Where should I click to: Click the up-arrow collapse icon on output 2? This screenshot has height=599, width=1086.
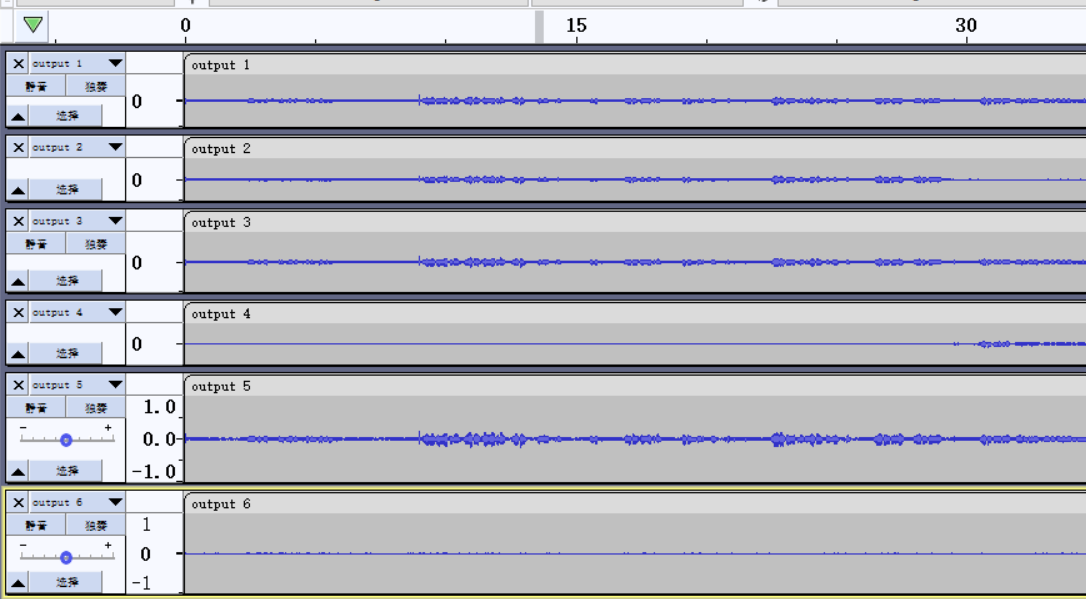(18, 190)
